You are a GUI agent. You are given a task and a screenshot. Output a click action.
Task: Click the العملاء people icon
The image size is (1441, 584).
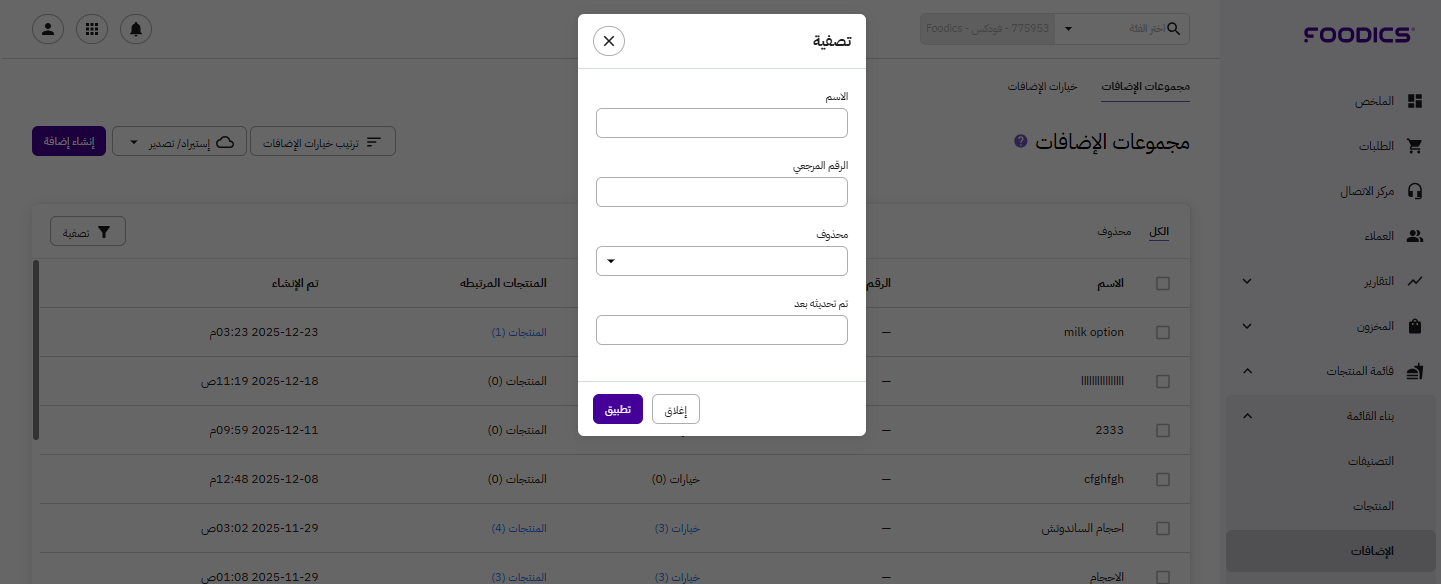1414,236
